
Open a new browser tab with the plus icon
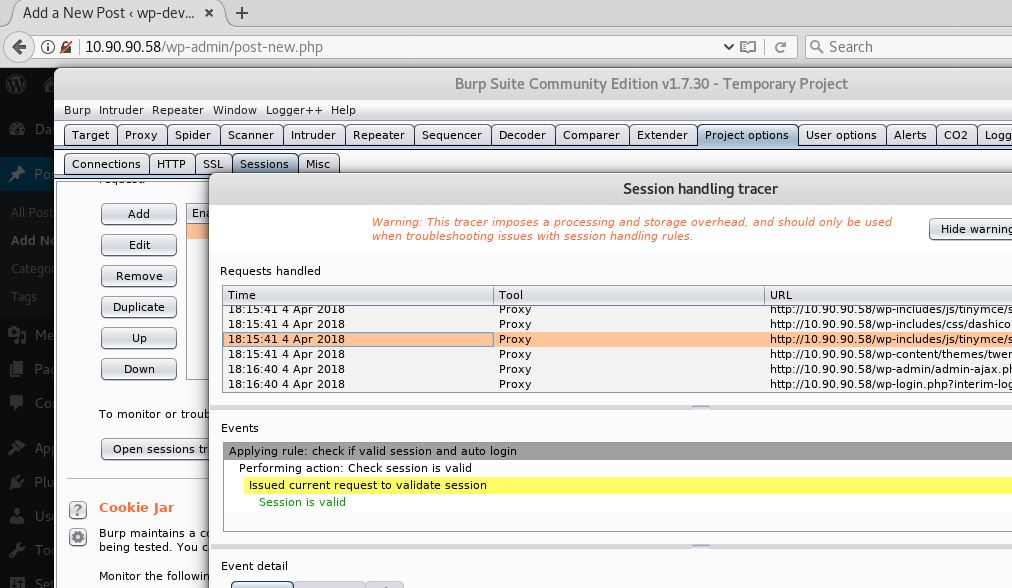click(242, 13)
